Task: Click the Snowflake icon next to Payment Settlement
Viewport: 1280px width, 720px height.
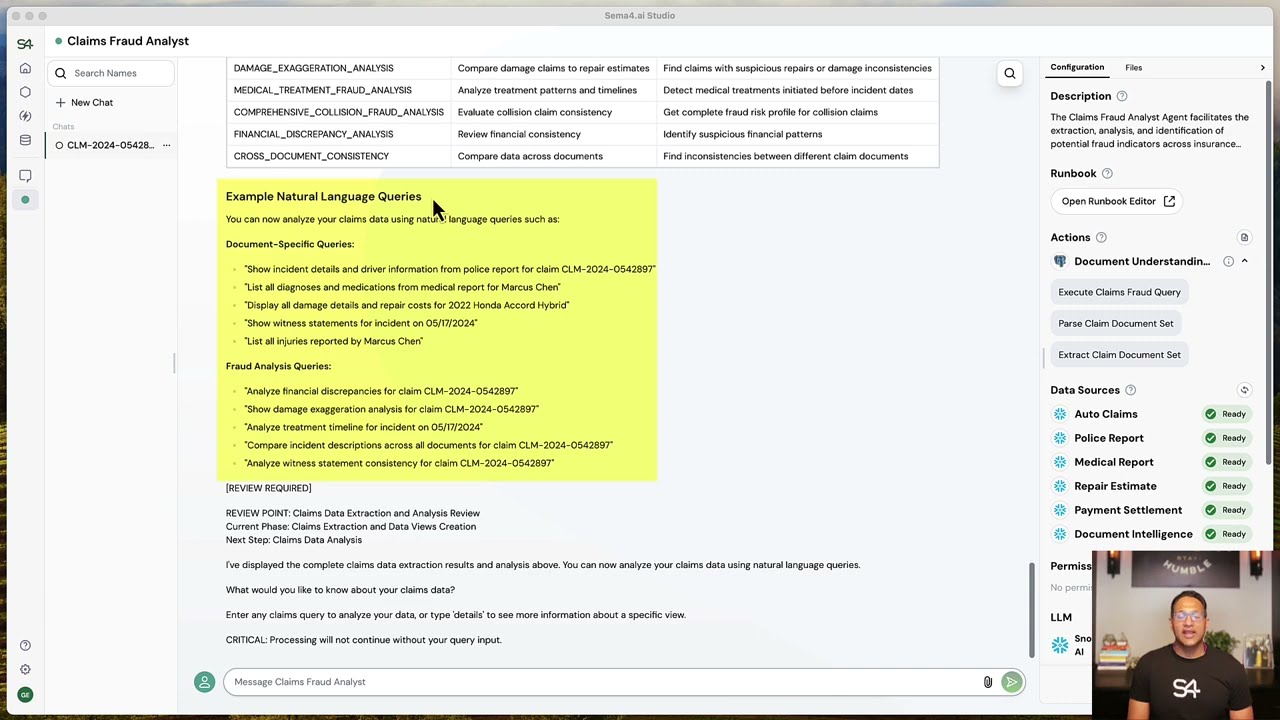Action: (x=1060, y=510)
